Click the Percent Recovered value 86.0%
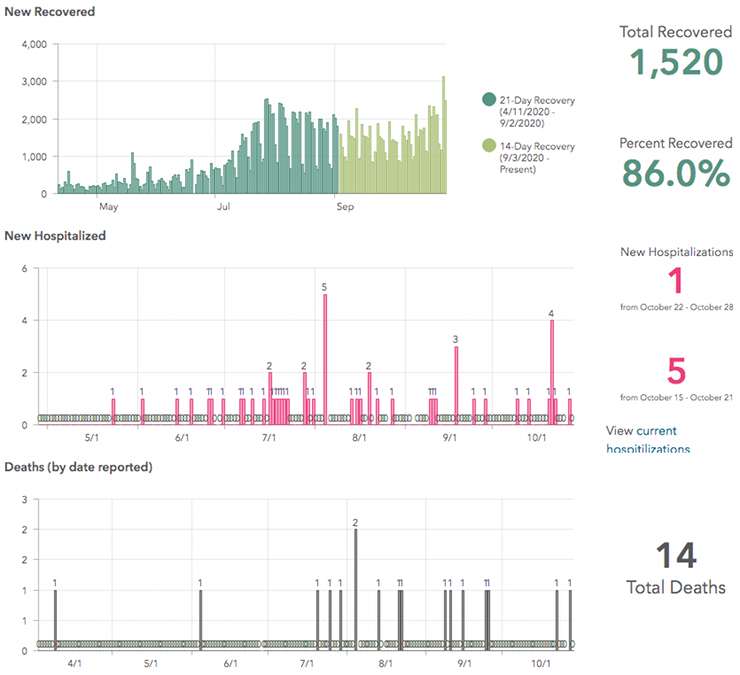Screen dimensions: 740x675 coord(676,173)
